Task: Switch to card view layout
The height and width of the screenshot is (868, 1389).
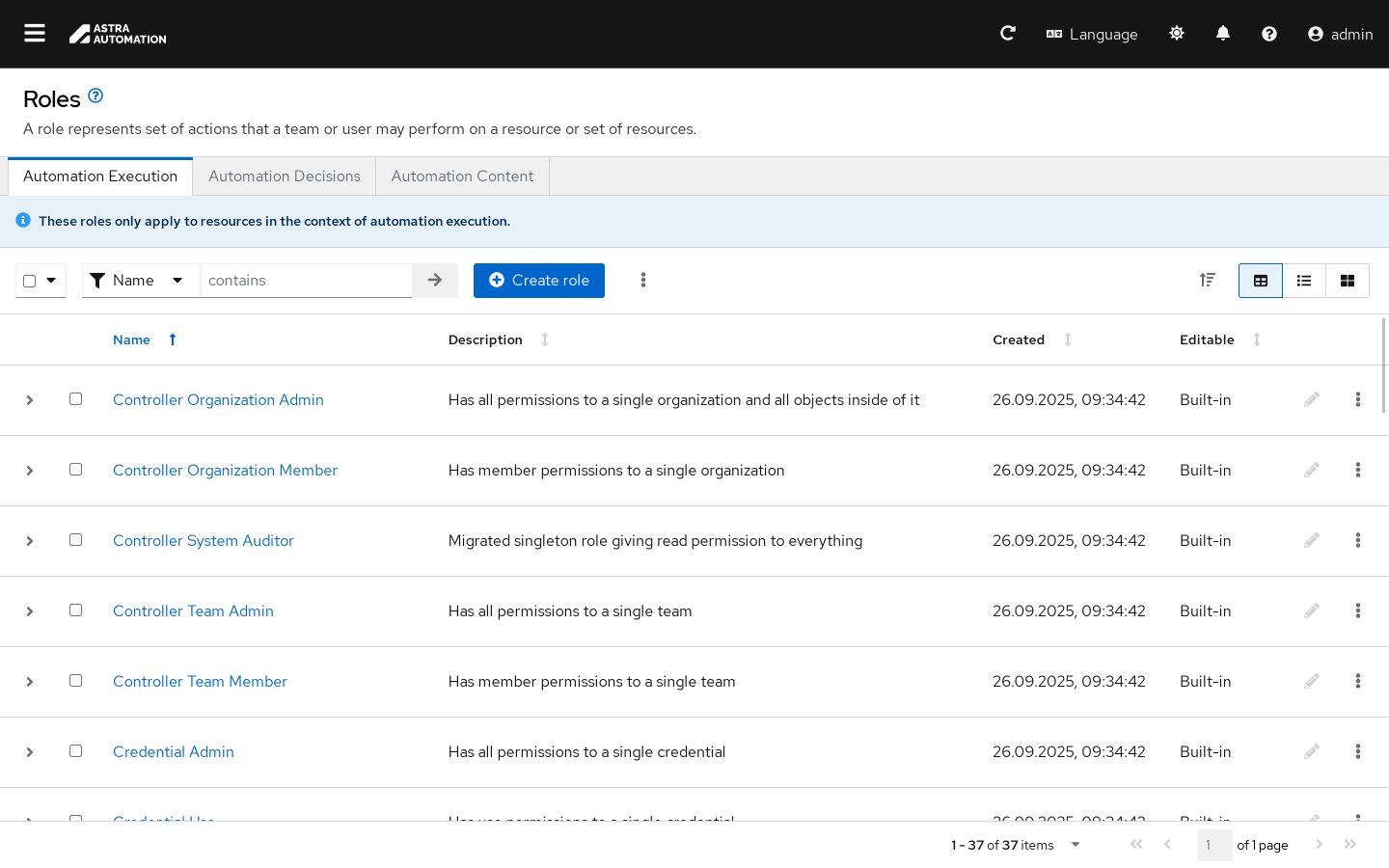Action: (x=1348, y=281)
